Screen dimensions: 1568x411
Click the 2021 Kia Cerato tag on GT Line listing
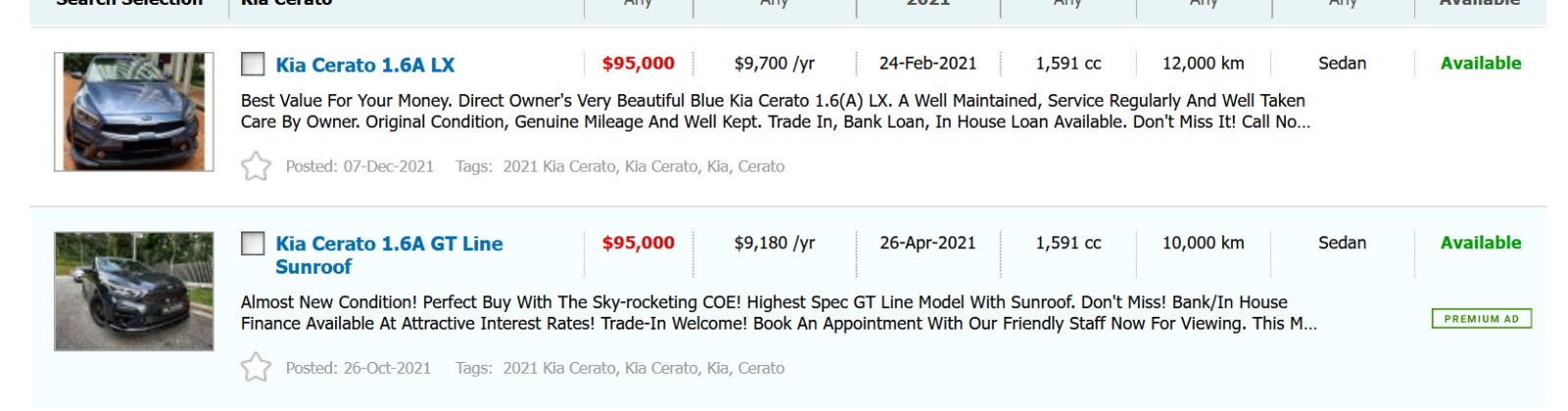[559, 369]
